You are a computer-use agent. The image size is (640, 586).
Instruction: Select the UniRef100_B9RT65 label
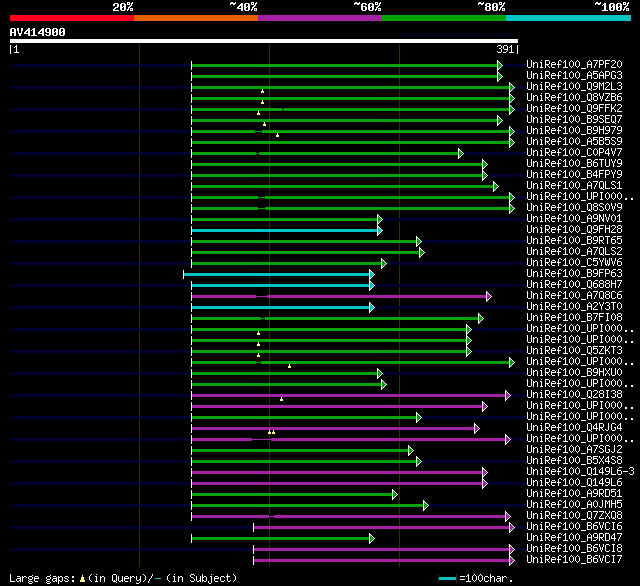point(574,241)
